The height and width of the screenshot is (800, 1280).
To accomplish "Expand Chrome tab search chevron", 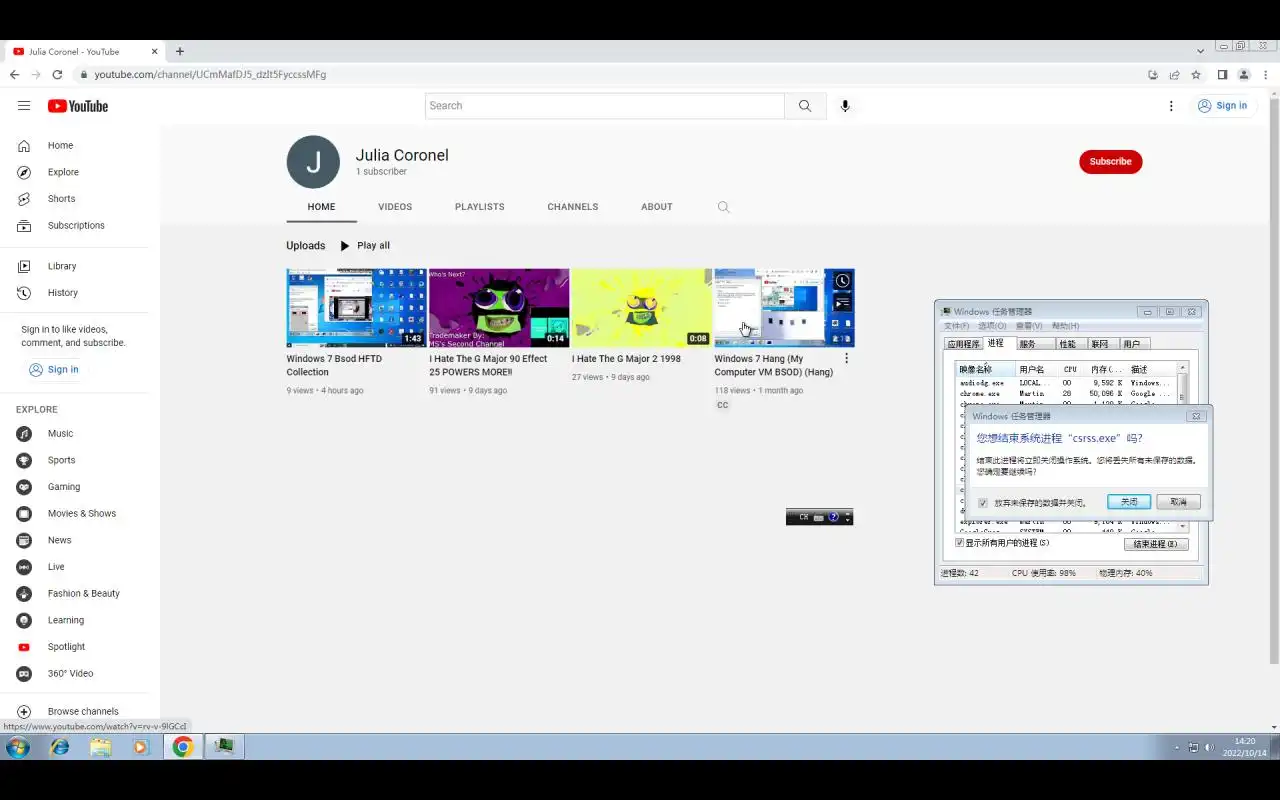I will point(1201,51).
